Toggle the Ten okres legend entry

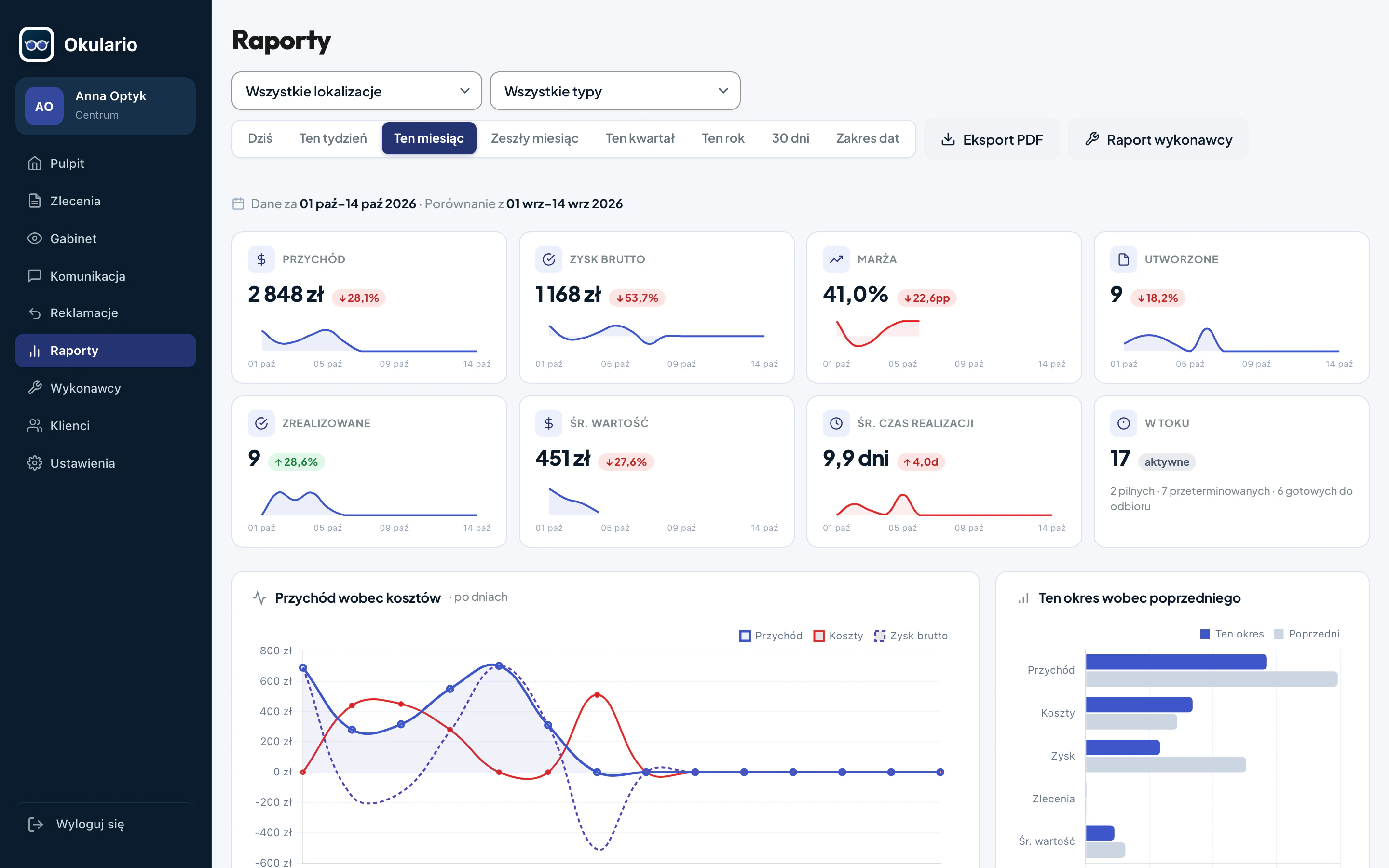1232,634
